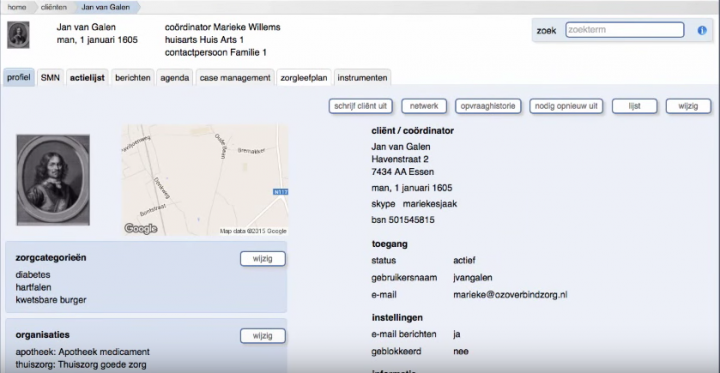Click the geblokkeerd value nee
The height and width of the screenshot is (373, 720).
tap(461, 351)
